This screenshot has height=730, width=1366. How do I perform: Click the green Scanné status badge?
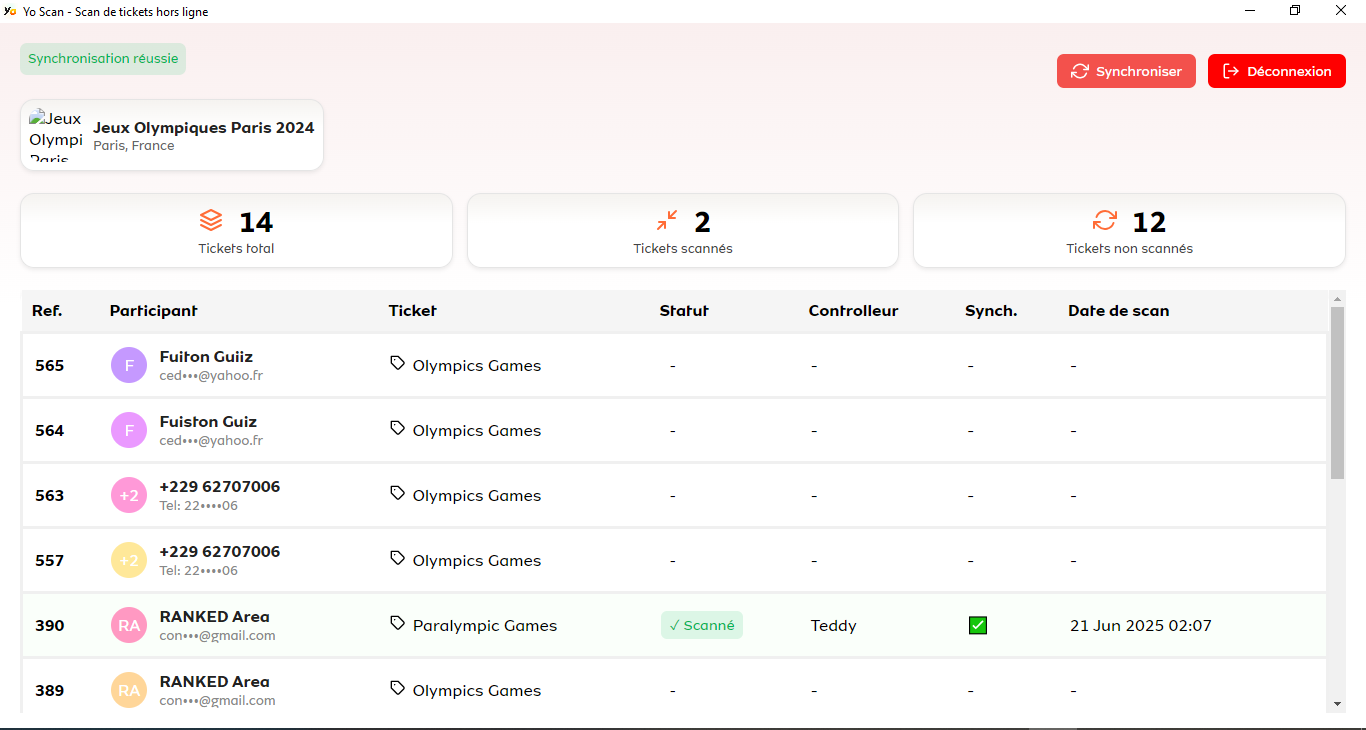coord(702,626)
